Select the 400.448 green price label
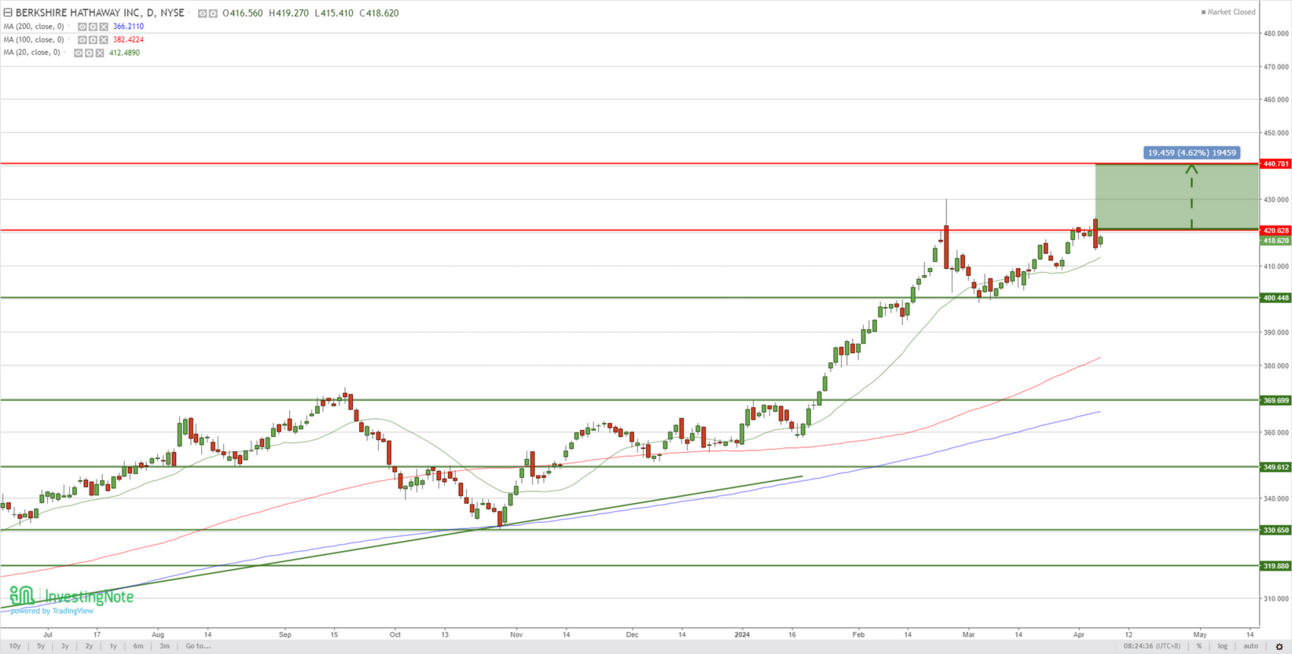 1276,297
